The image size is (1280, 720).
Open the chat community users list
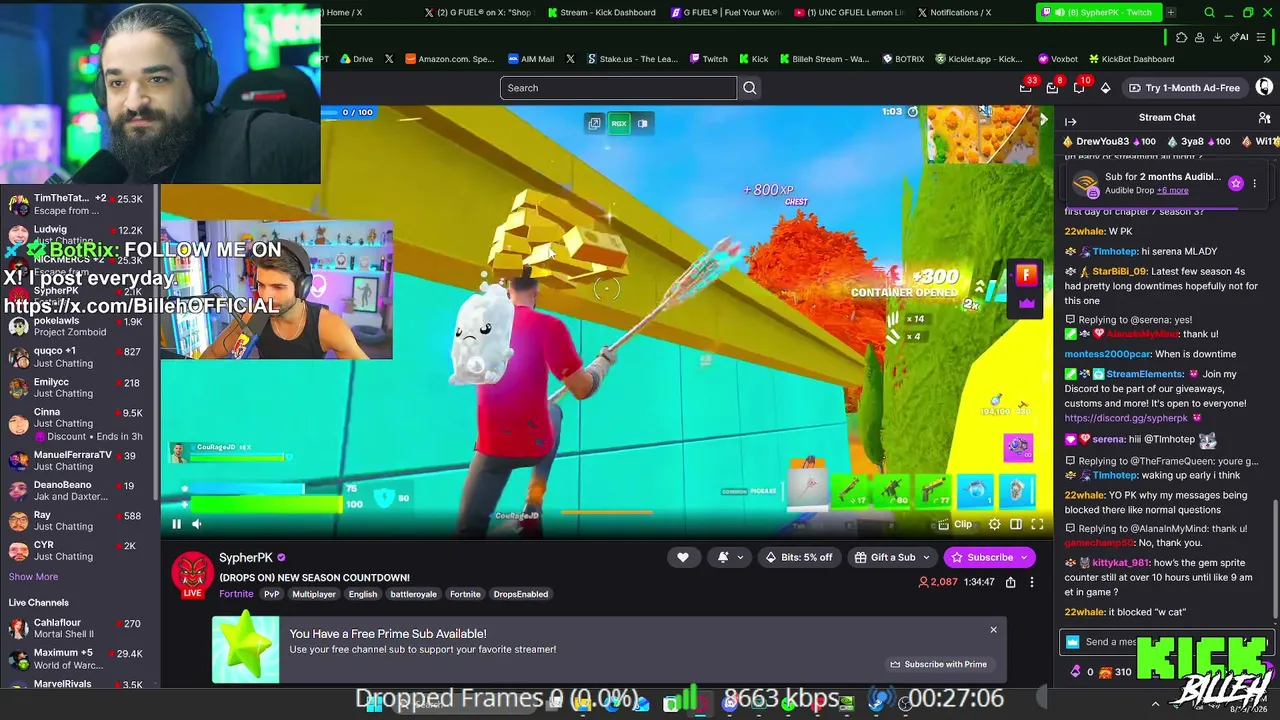click(x=1264, y=118)
